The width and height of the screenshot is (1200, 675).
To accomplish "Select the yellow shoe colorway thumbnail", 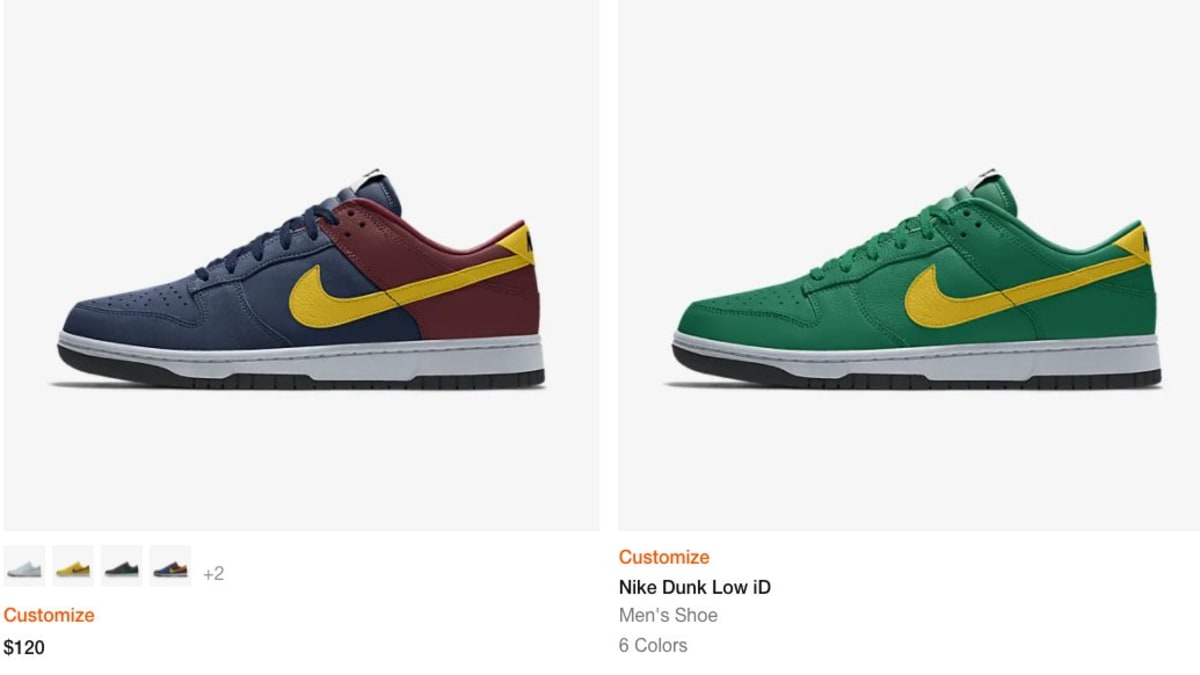I will [x=73, y=566].
